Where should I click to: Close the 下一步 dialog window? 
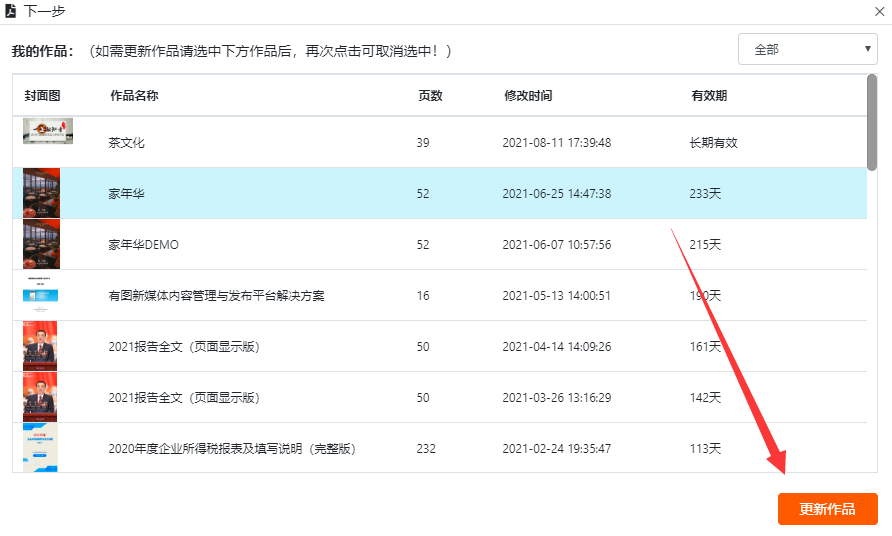point(879,11)
